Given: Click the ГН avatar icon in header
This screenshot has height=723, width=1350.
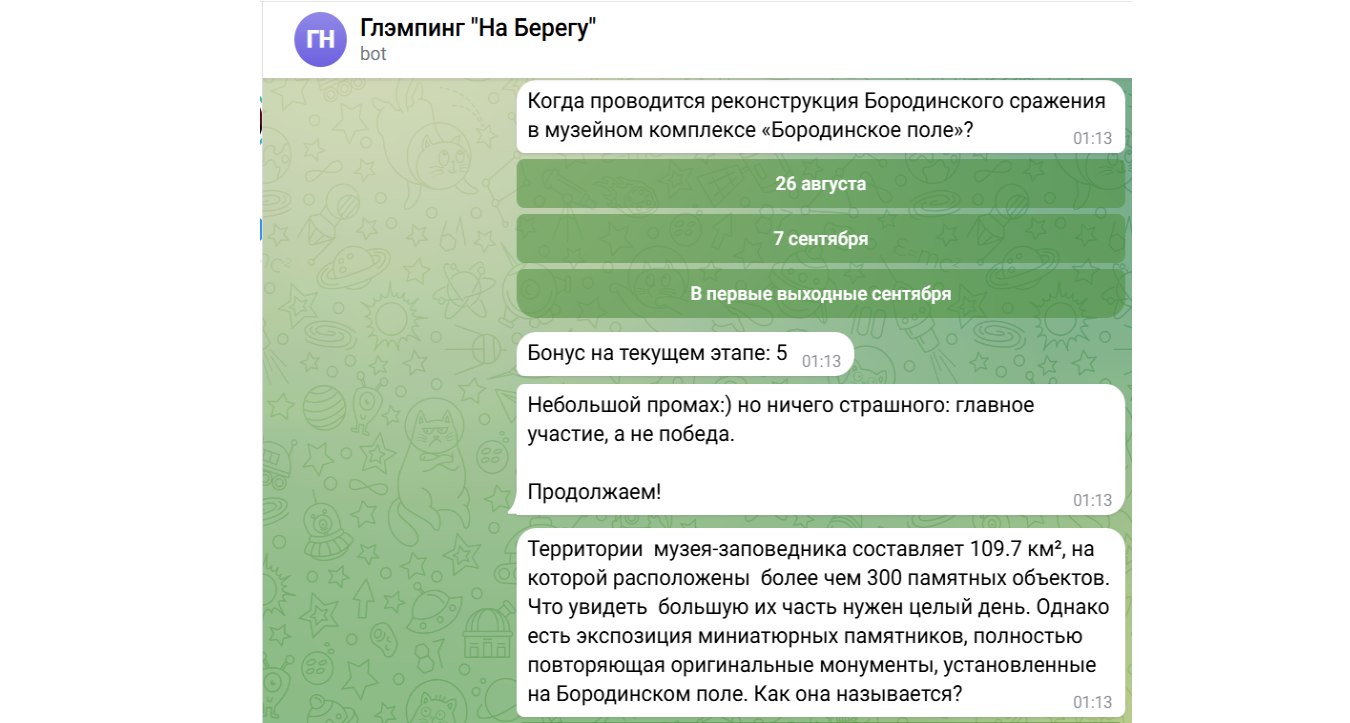Looking at the screenshot, I should pos(319,40).
